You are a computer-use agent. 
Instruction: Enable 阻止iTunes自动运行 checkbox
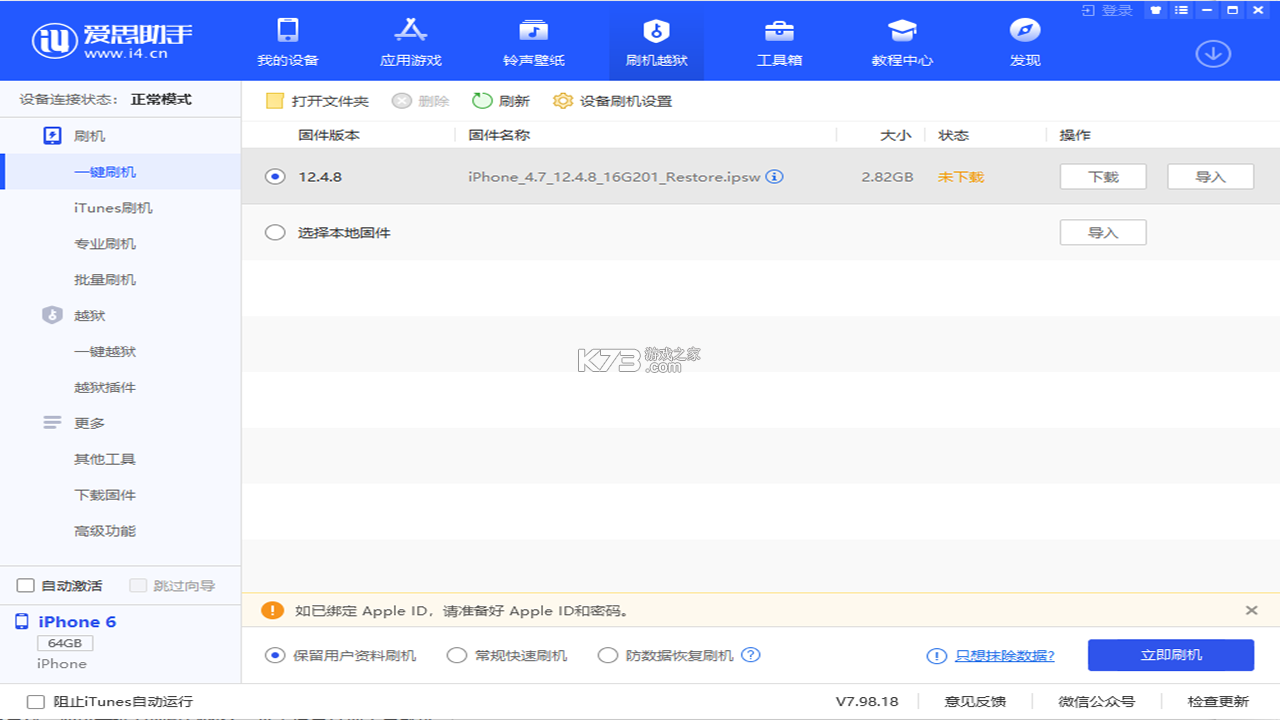pyautogui.click(x=36, y=702)
